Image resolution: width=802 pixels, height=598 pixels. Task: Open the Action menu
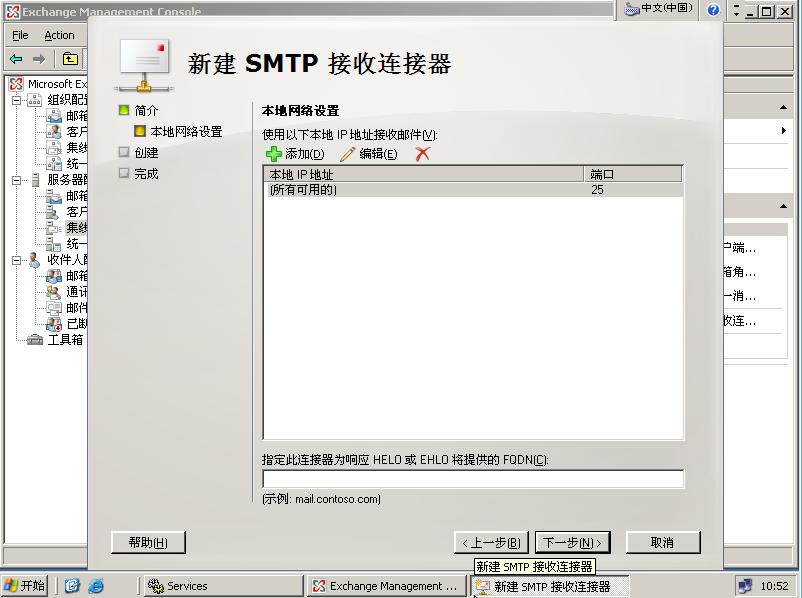pyautogui.click(x=59, y=35)
